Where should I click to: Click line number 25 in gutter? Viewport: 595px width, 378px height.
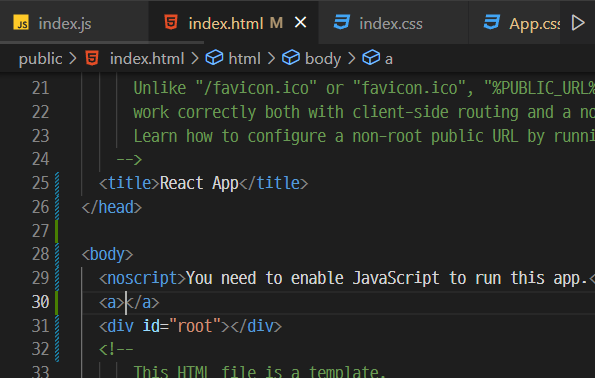[x=40, y=183]
